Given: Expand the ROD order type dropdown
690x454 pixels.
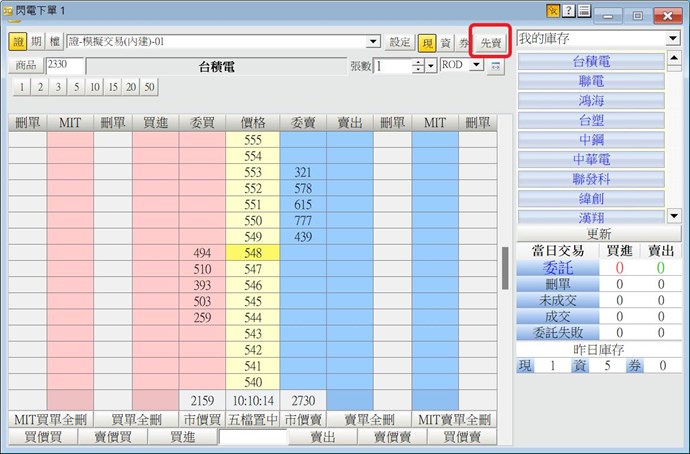Looking at the screenshot, I should click(476, 65).
